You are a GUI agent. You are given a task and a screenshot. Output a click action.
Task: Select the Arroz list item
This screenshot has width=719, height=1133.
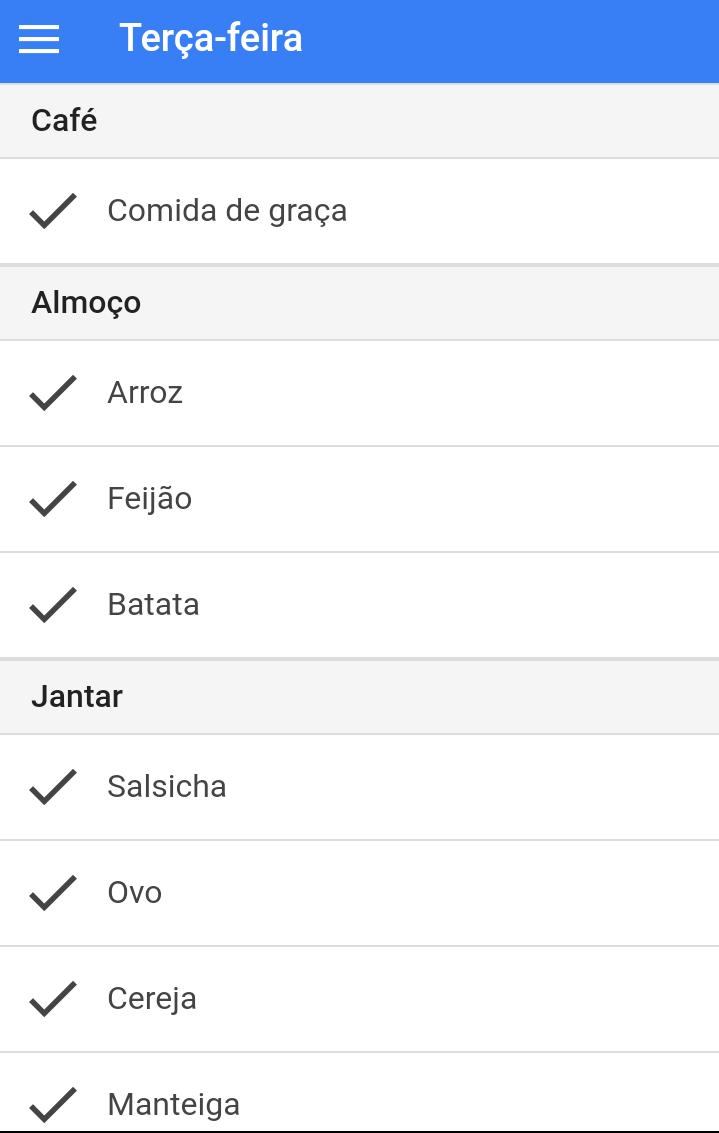pos(359,393)
